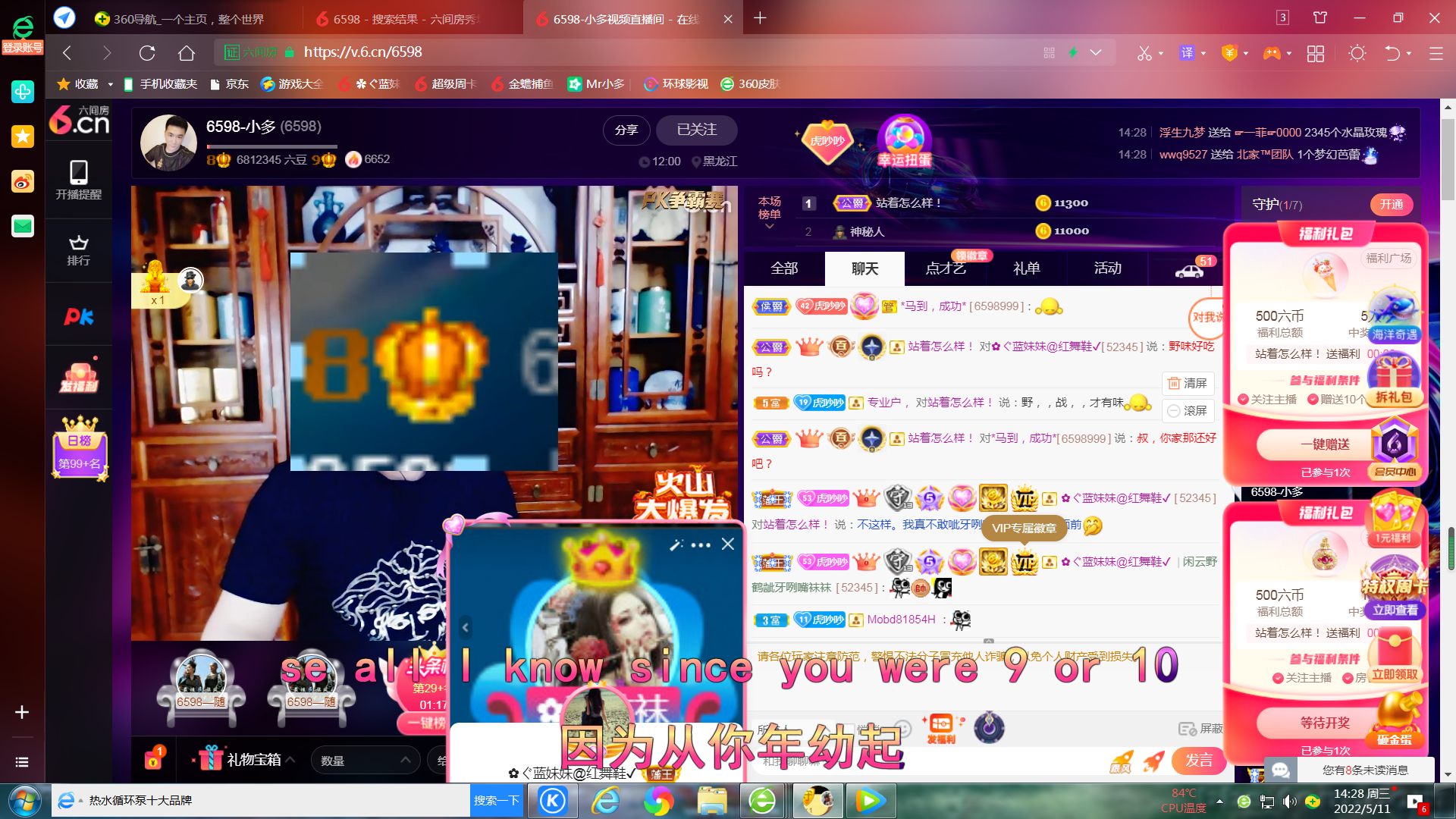The width and height of the screenshot is (1456, 819).
Task: Open the 海洋奇遇 dolphin icon
Action: [x=1394, y=315]
